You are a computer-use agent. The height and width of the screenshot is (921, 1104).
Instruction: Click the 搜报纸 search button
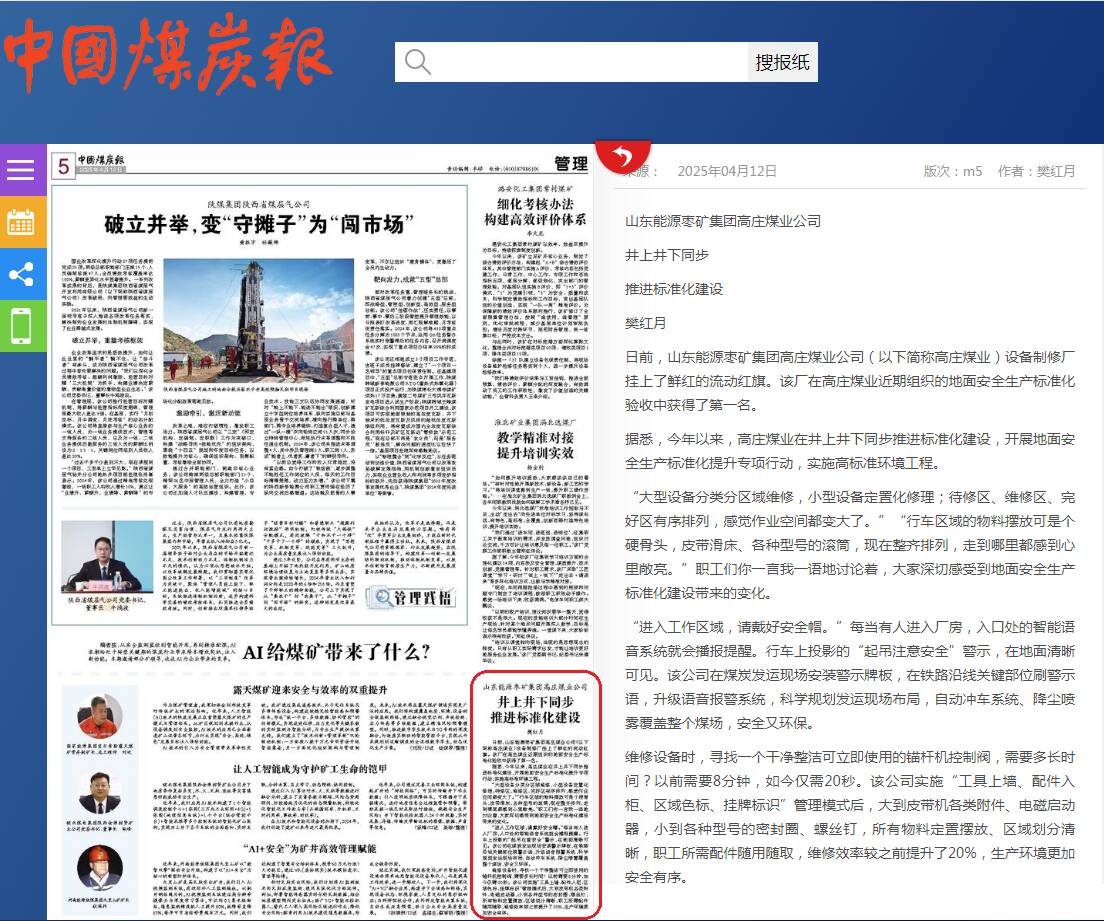point(782,62)
